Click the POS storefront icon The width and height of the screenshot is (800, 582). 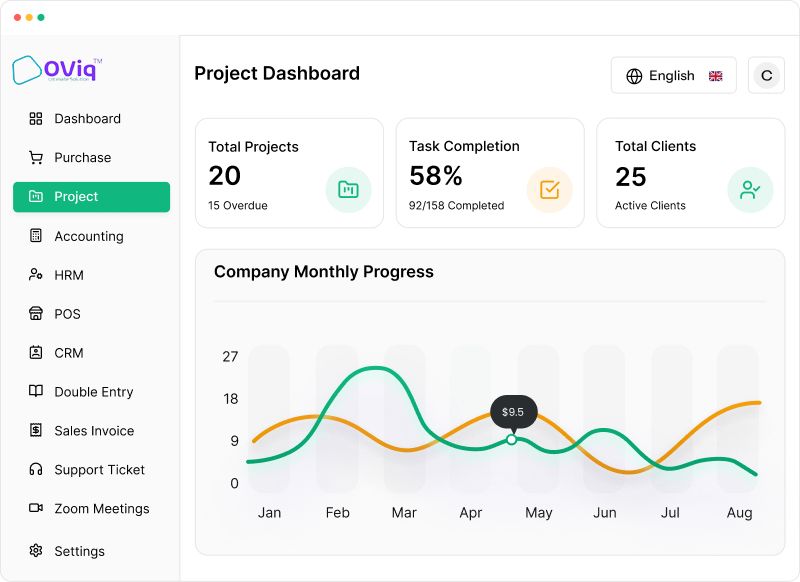[36, 313]
